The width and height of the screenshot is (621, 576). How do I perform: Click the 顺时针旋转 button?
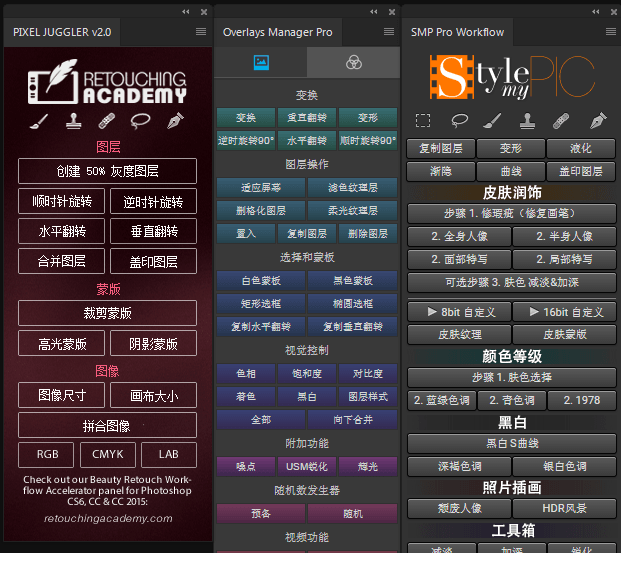[x=61, y=201]
